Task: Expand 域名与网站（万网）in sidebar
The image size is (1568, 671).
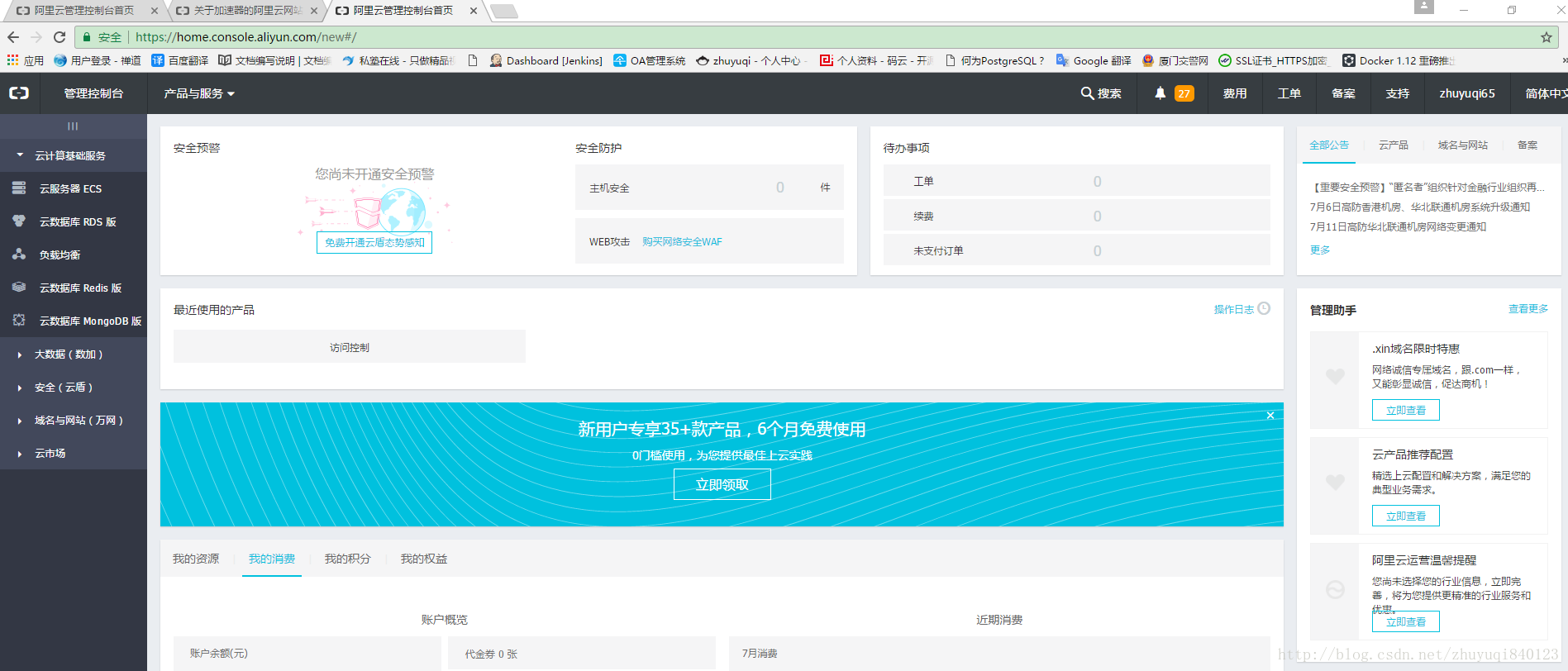Action: 74,420
